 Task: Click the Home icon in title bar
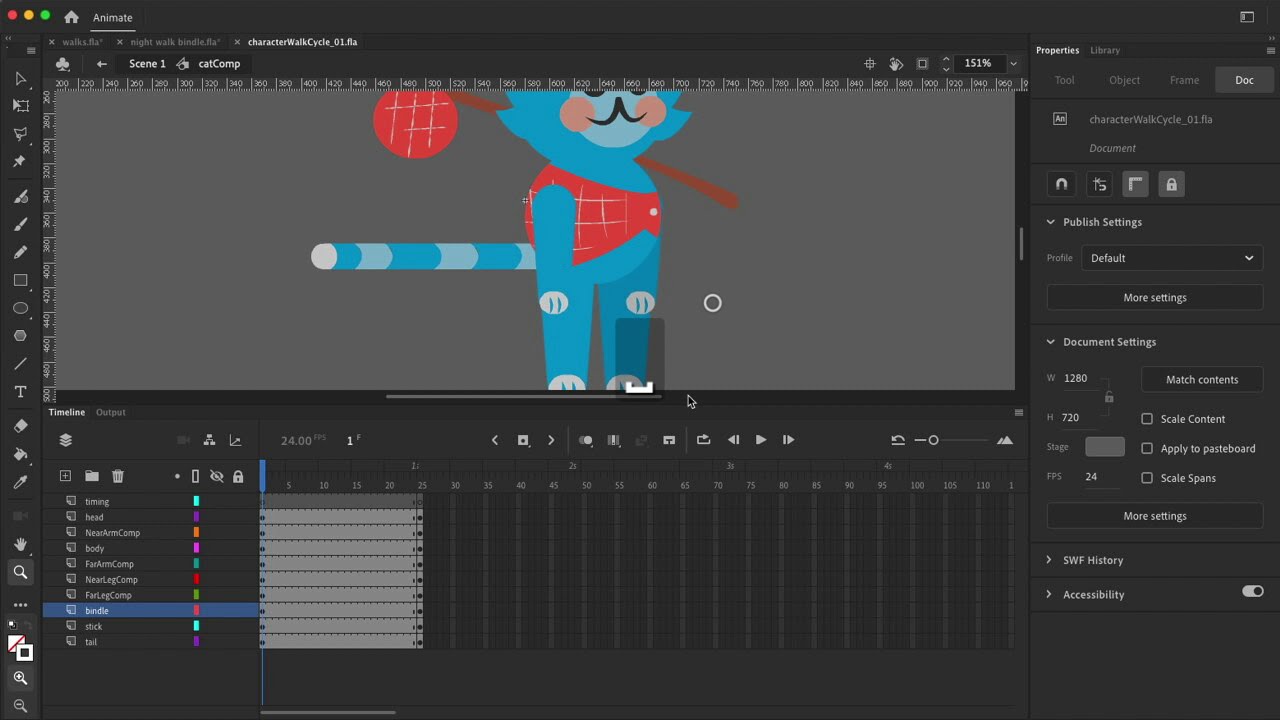(71, 17)
